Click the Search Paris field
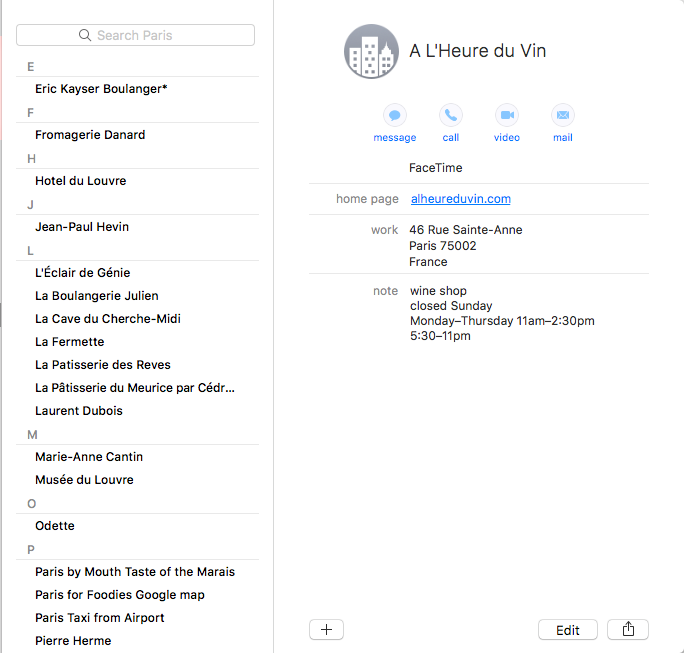This screenshot has width=684, height=653. (x=135, y=35)
